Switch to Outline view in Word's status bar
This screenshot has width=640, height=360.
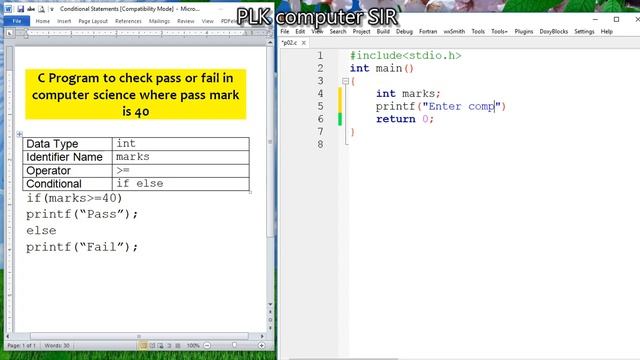(169, 346)
